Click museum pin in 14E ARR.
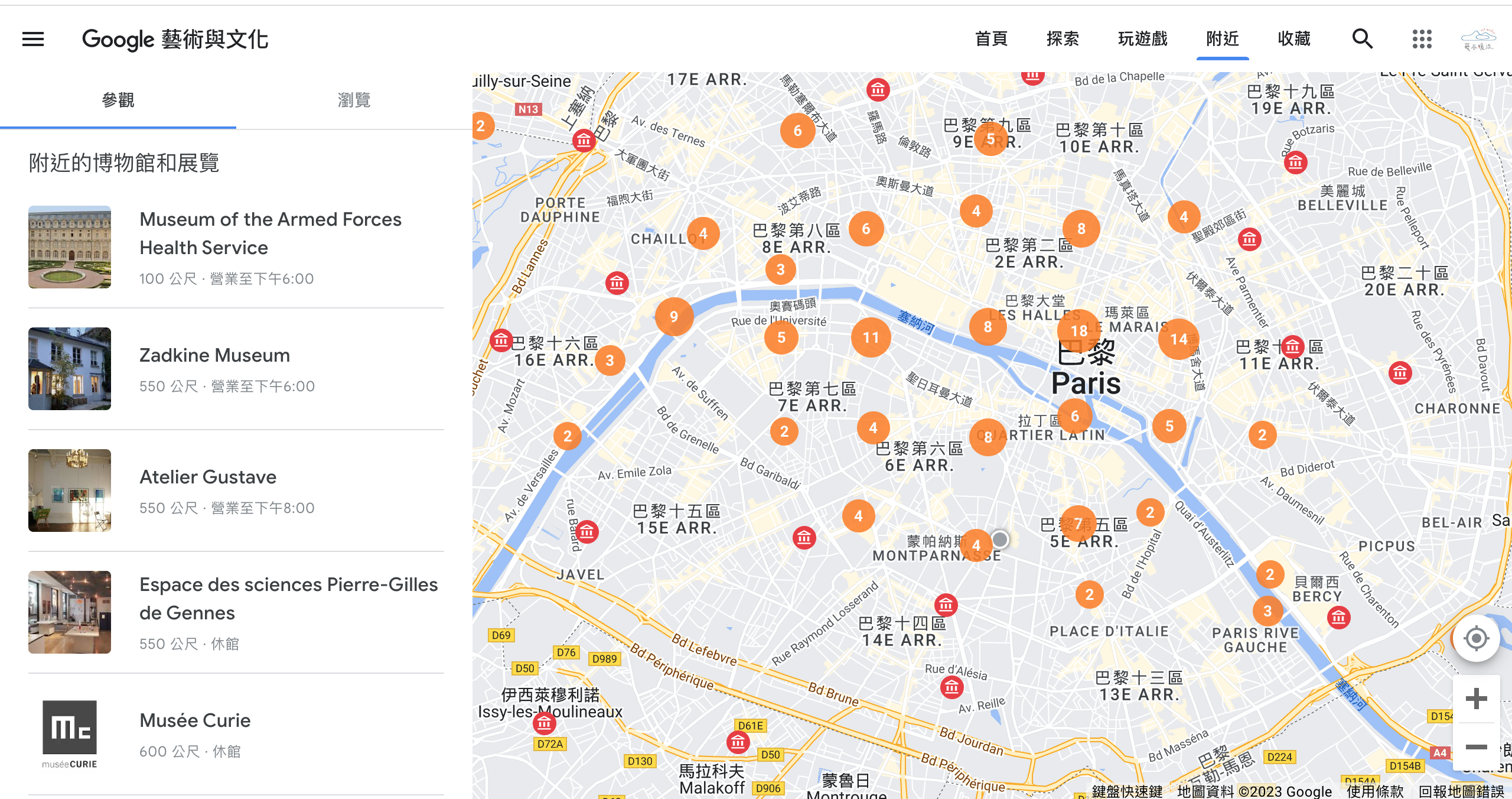This screenshot has width=1512, height=799. point(946,605)
